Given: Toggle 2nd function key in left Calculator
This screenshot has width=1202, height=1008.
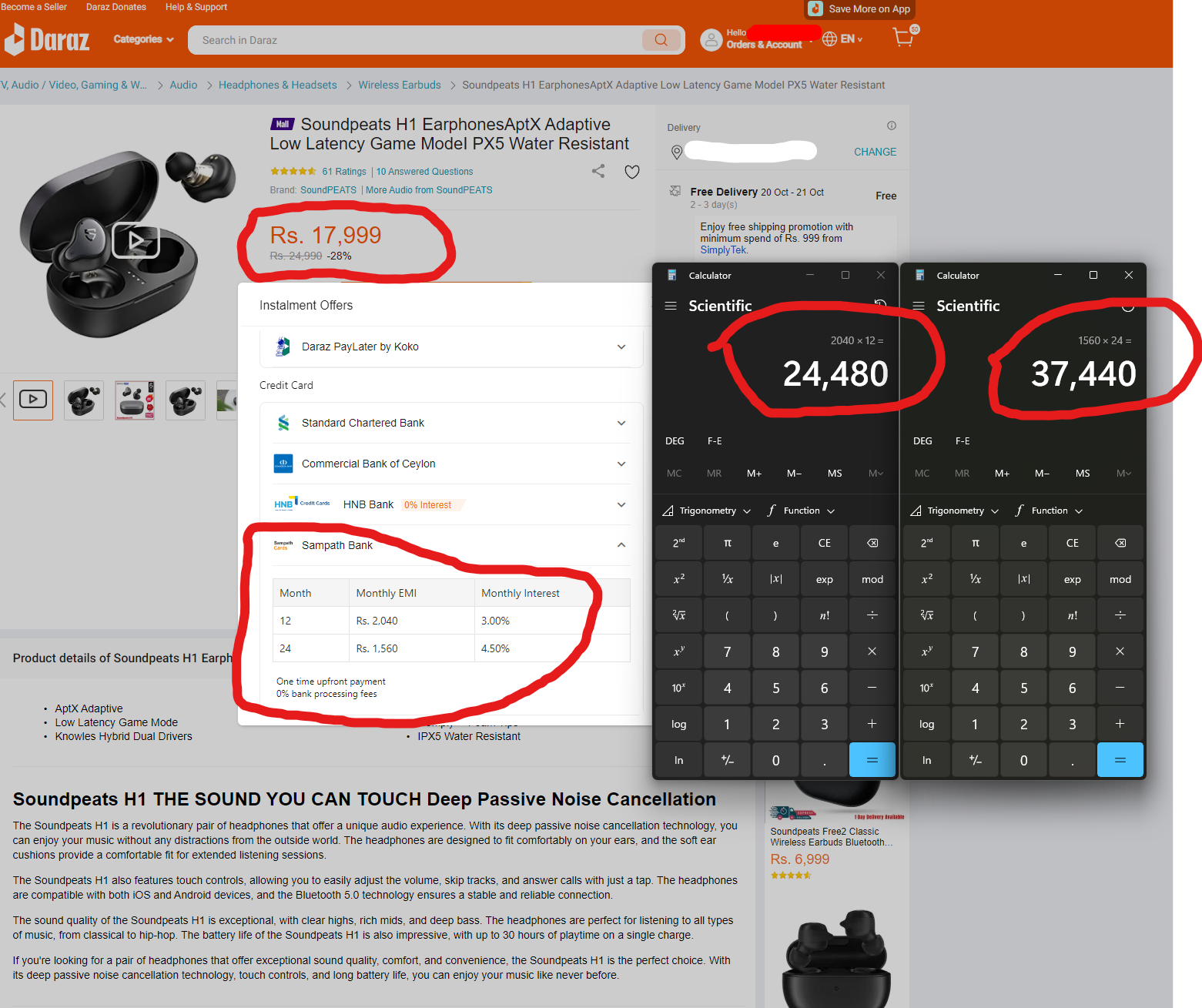Looking at the screenshot, I should tap(679, 543).
